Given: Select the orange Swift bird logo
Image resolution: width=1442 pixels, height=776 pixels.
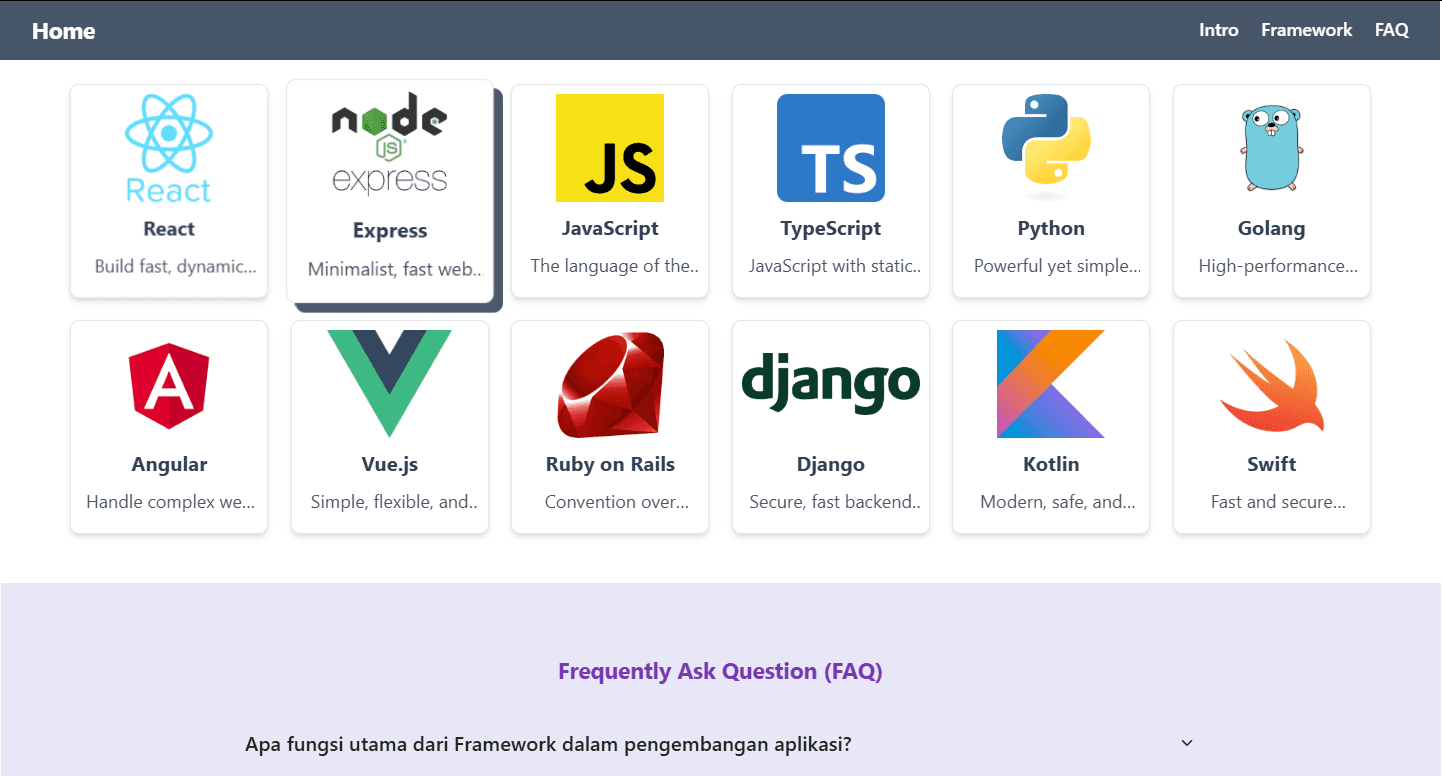Looking at the screenshot, I should [x=1271, y=386].
